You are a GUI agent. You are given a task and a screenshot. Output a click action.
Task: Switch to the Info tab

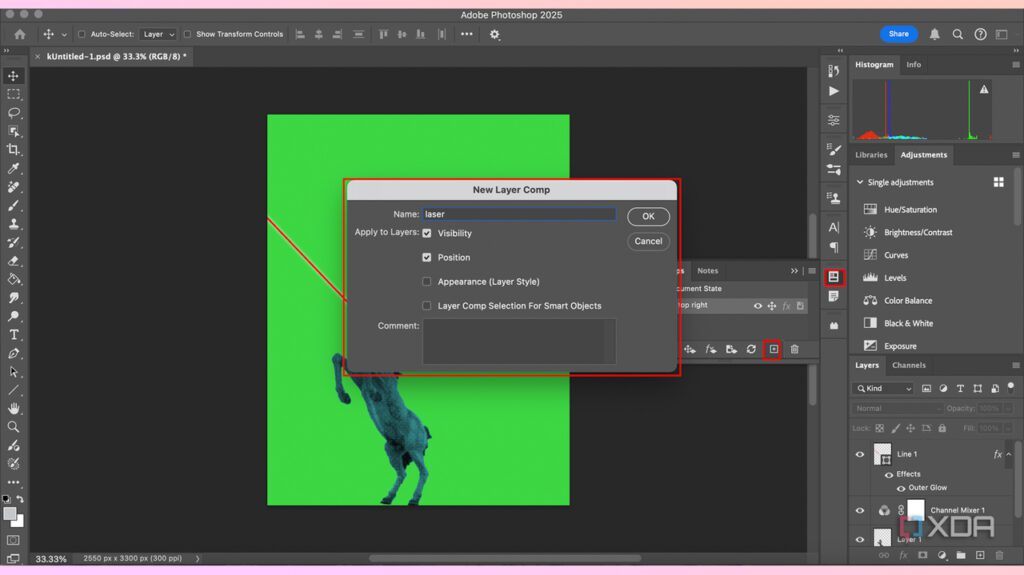click(914, 65)
